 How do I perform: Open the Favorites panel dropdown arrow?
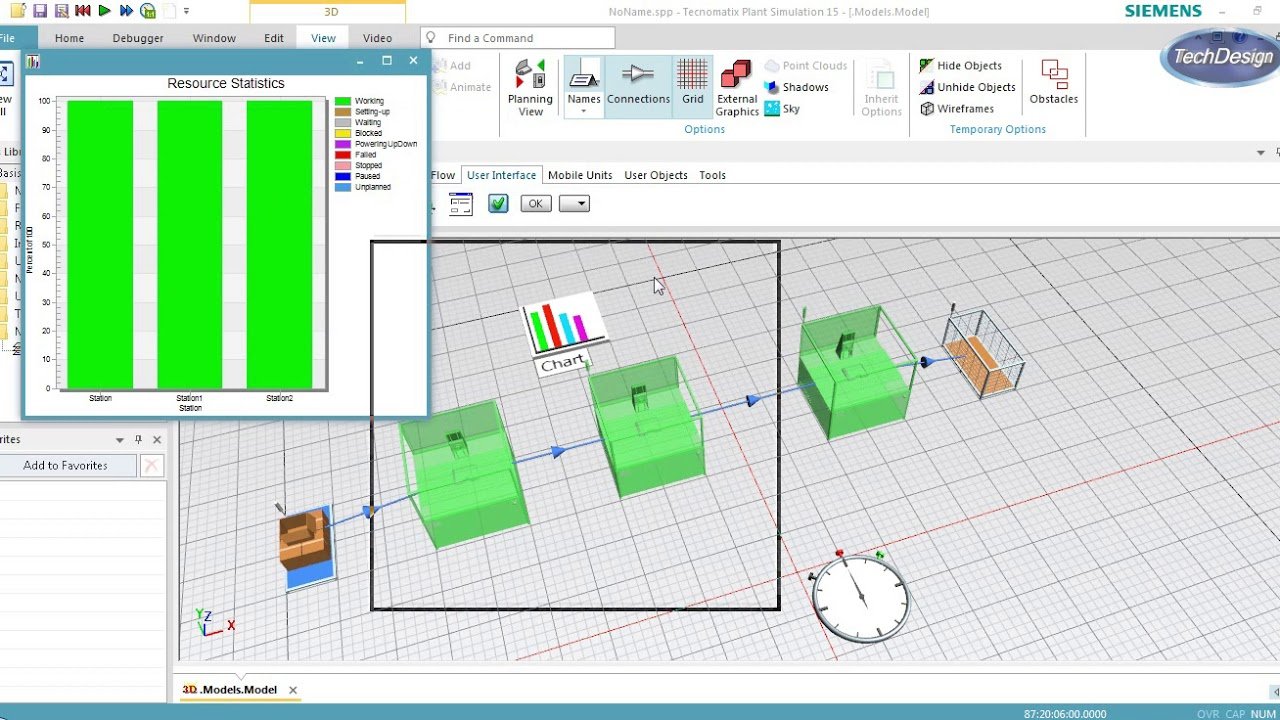(120, 440)
